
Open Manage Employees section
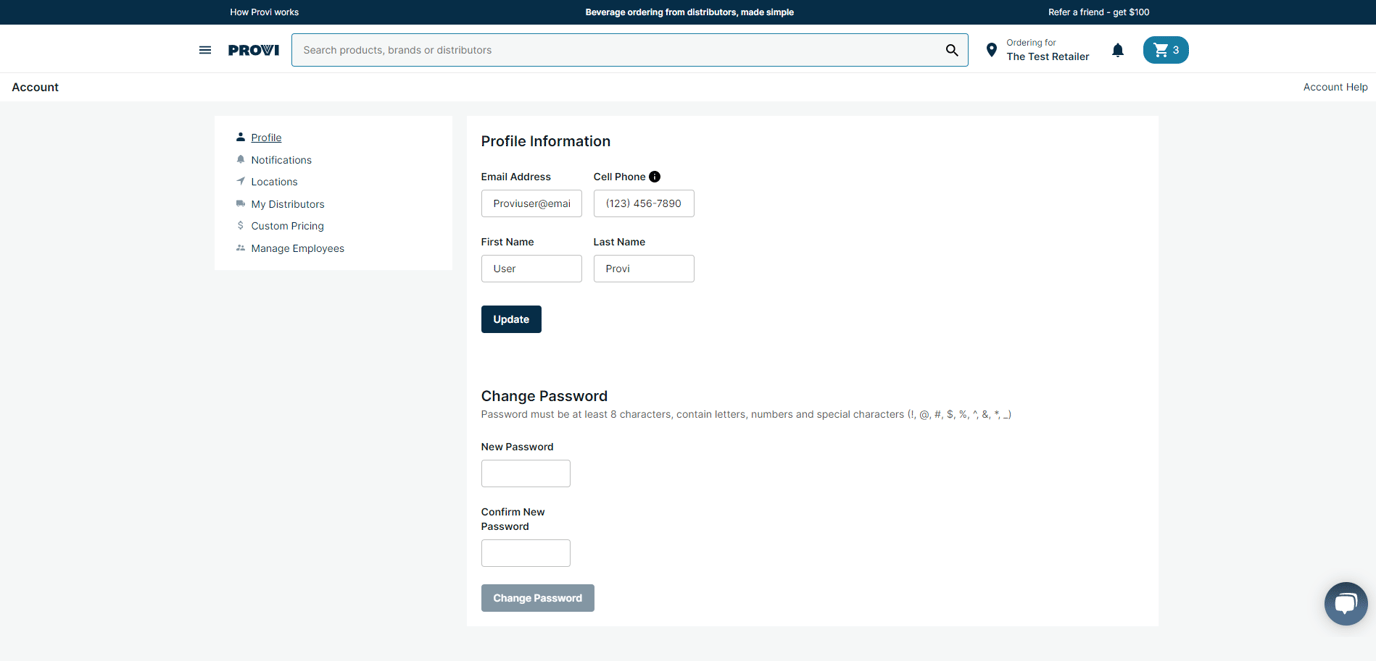[297, 248]
